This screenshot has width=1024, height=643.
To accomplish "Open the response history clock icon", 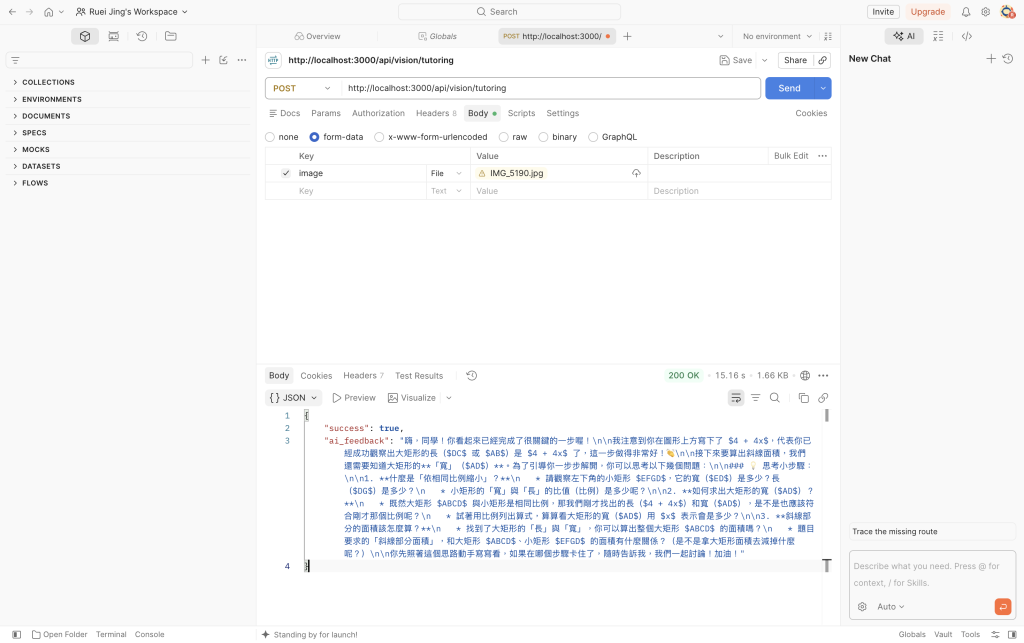I will [x=472, y=375].
